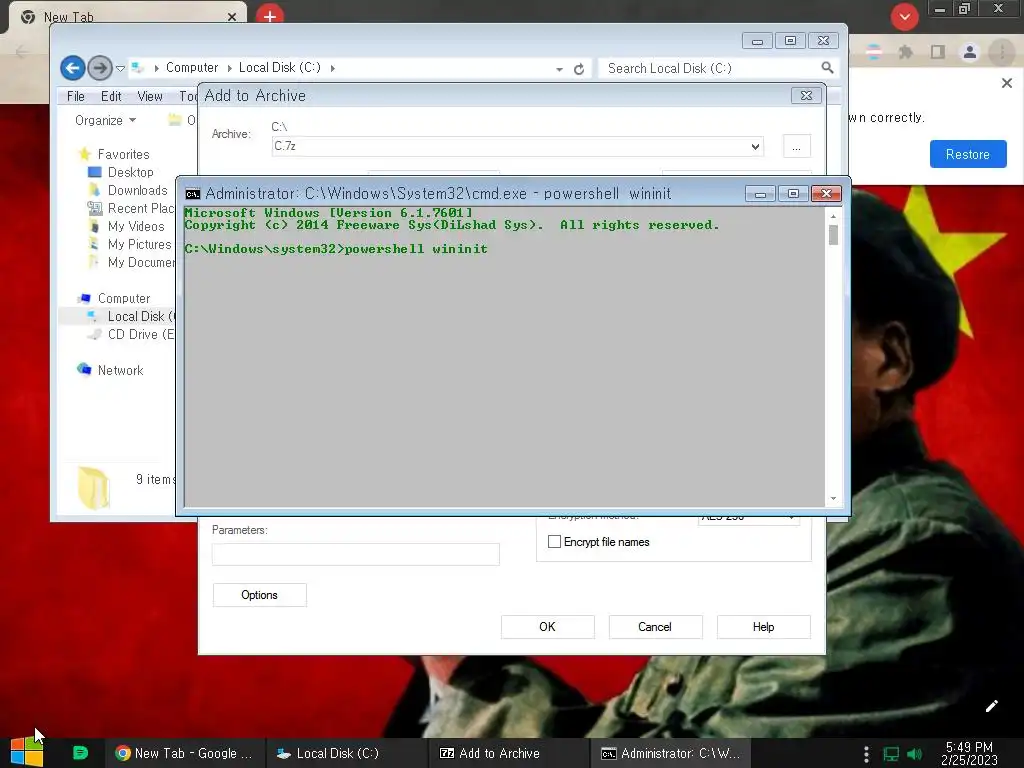Open the Edit menu in Explorer

point(111,96)
